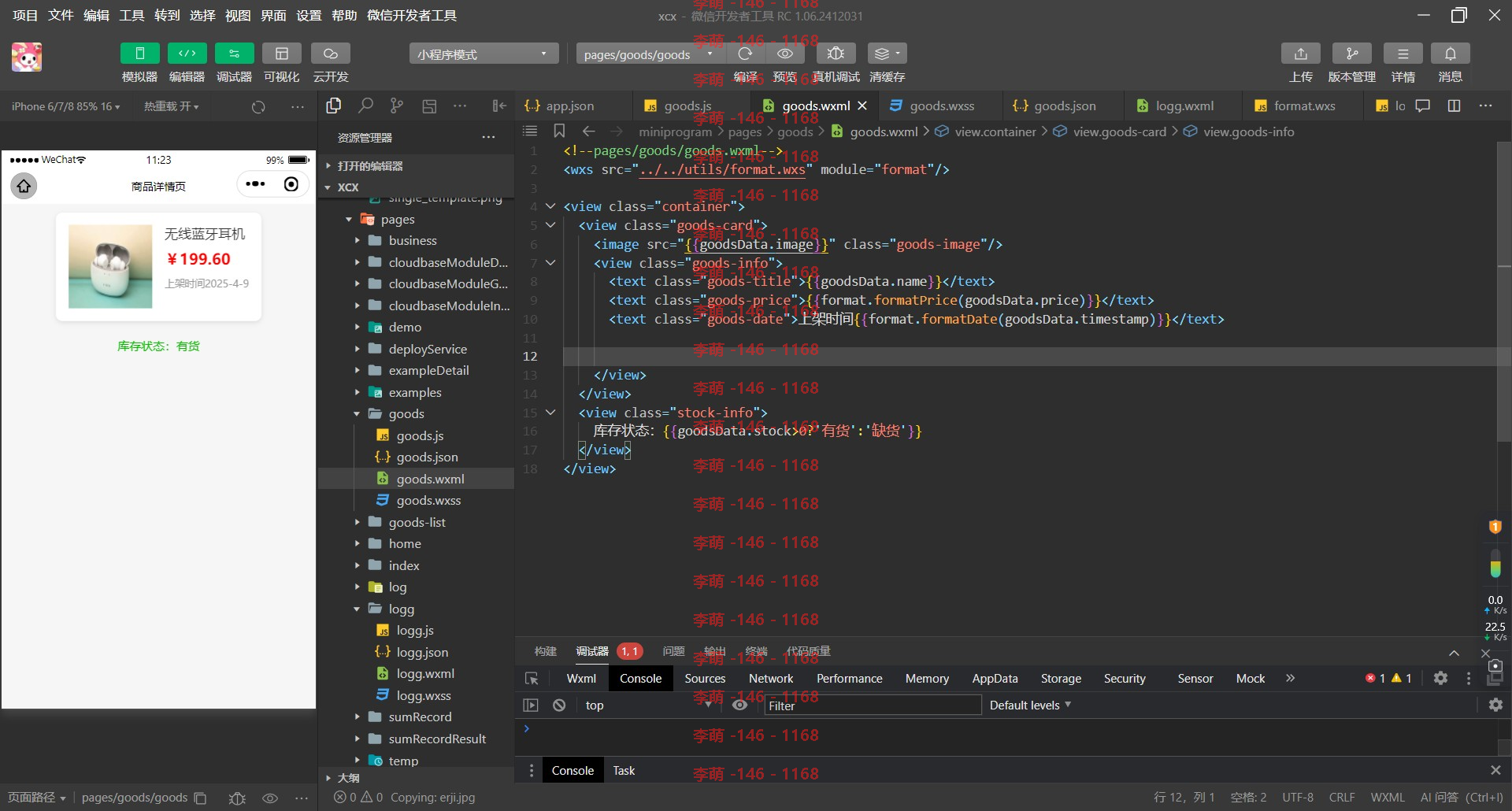The image size is (1512, 811).
Task: Click the earphone product thumbnail in simulator
Action: pos(110,267)
